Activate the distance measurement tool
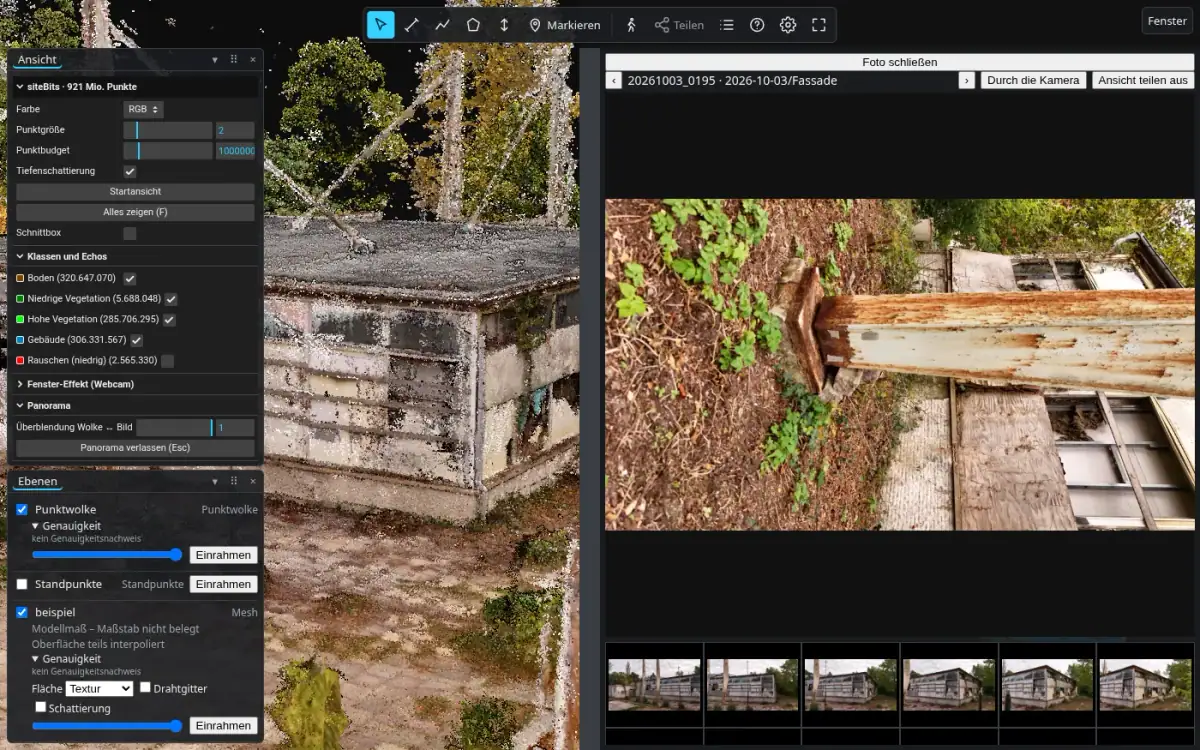This screenshot has width=1200, height=750. (x=411, y=25)
